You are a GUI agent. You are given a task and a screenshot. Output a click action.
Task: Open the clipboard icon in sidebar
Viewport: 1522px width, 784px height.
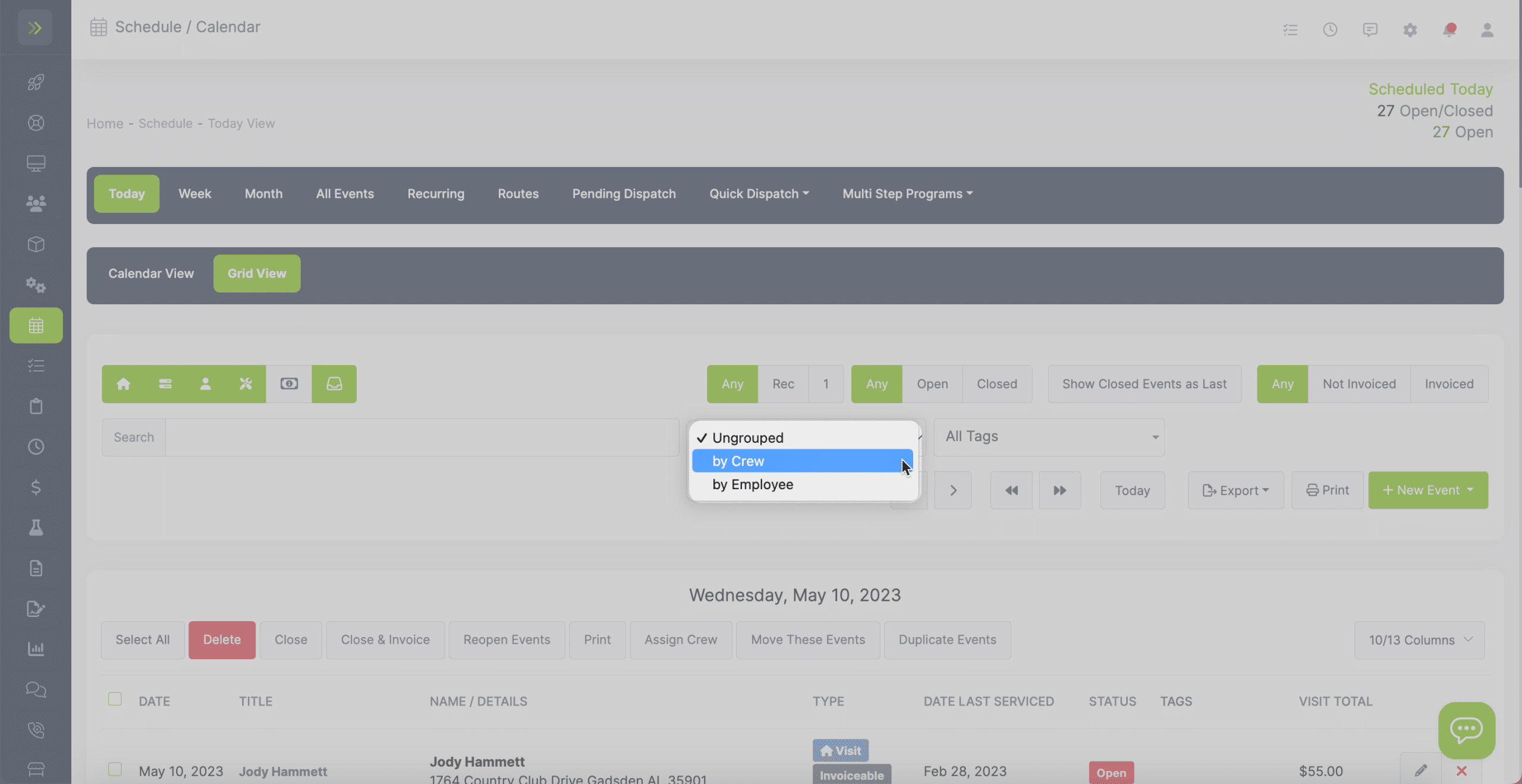click(x=36, y=407)
